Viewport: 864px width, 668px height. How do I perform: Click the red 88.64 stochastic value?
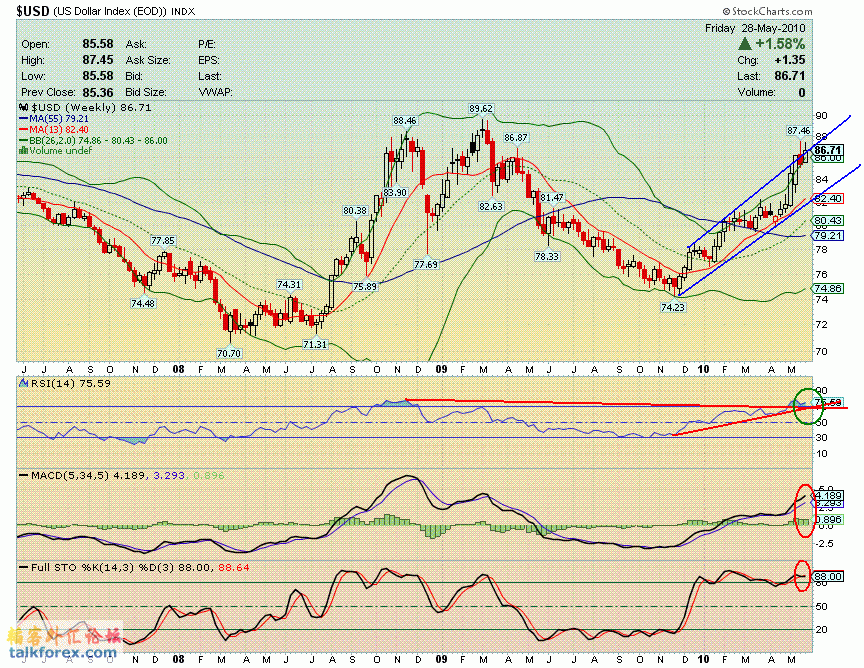234,567
